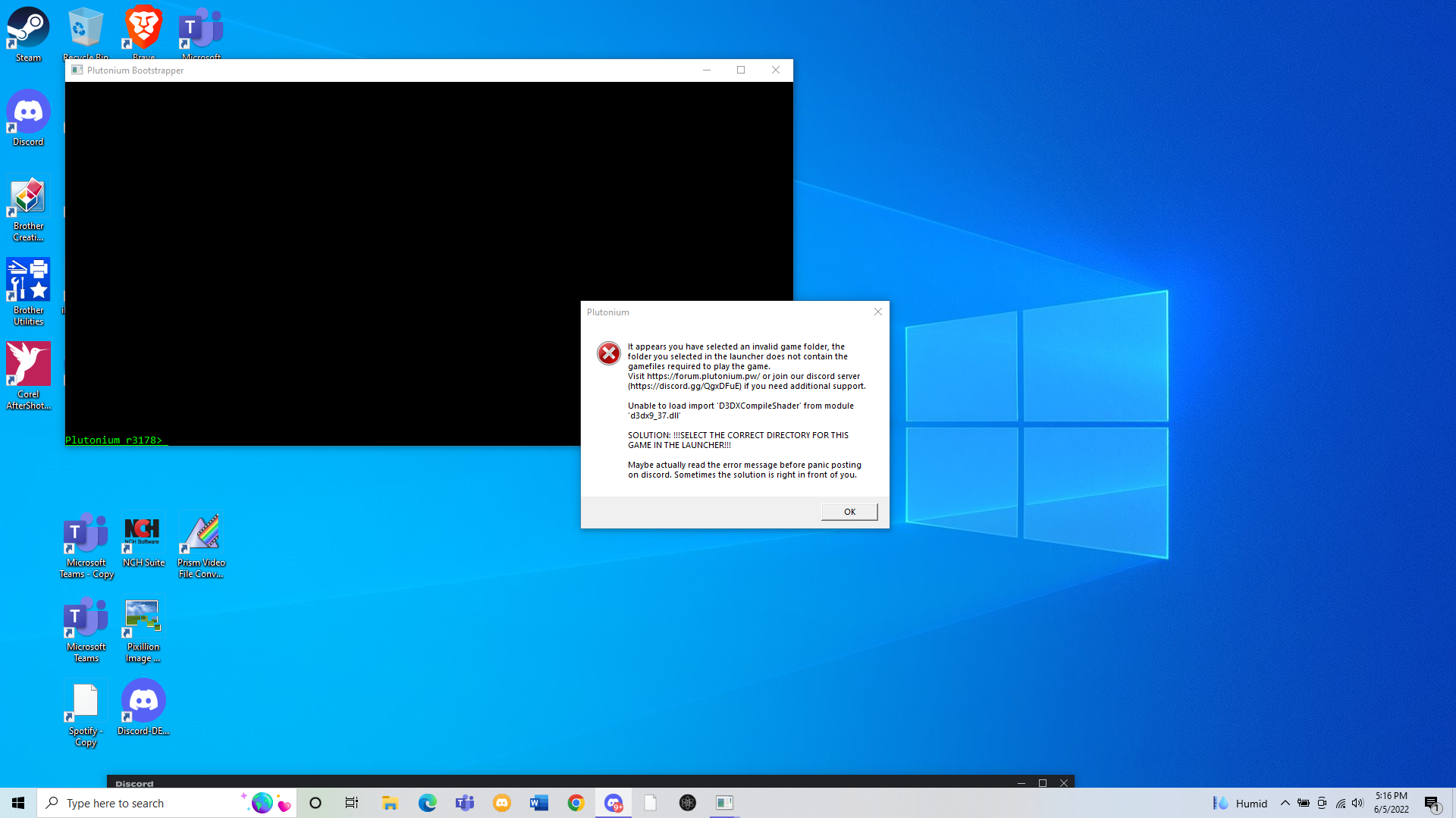Image resolution: width=1456 pixels, height=818 pixels.
Task: Open the volume control in system tray
Action: pos(1357,803)
